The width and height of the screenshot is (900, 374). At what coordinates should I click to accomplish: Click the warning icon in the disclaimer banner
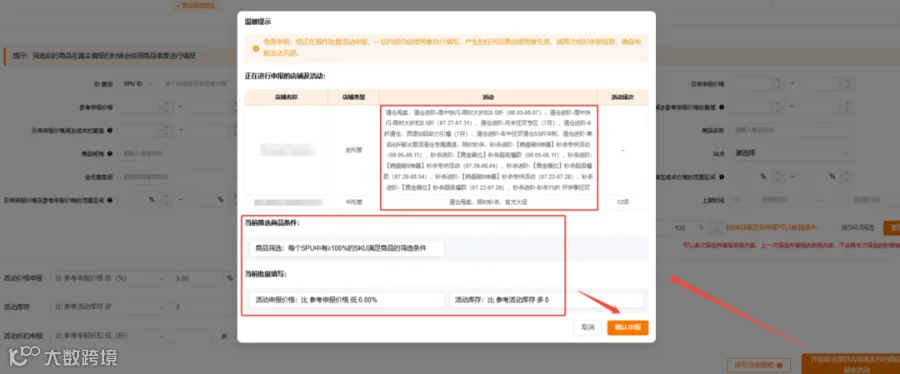point(255,48)
